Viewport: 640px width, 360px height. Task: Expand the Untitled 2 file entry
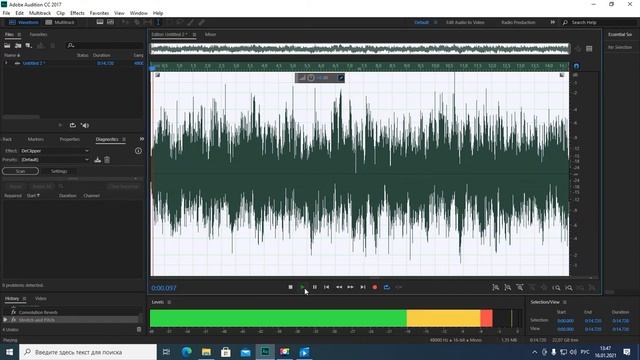pos(6,63)
